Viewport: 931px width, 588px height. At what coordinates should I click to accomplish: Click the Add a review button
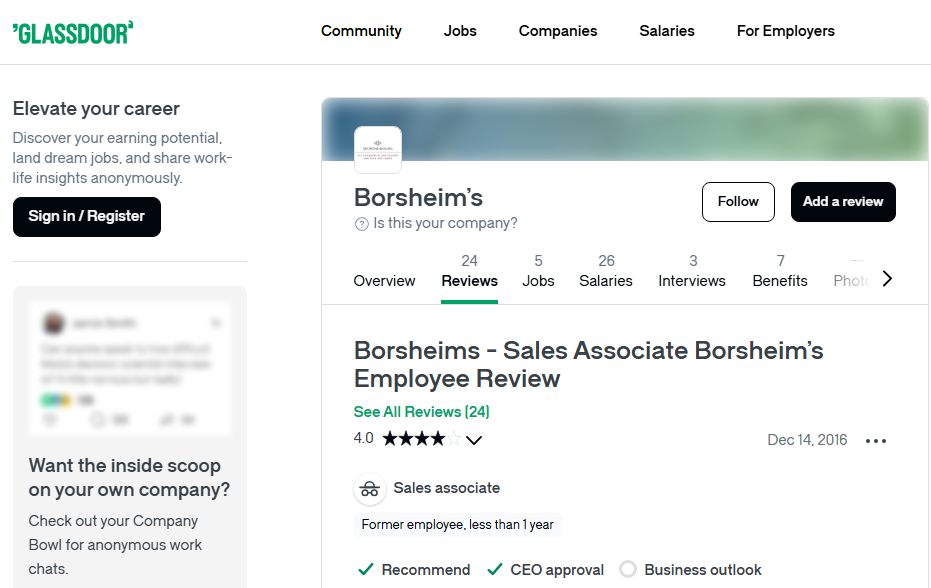(x=843, y=202)
